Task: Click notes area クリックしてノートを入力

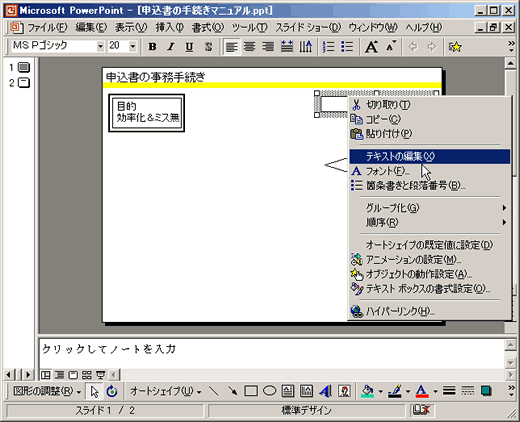Action: 271,353
